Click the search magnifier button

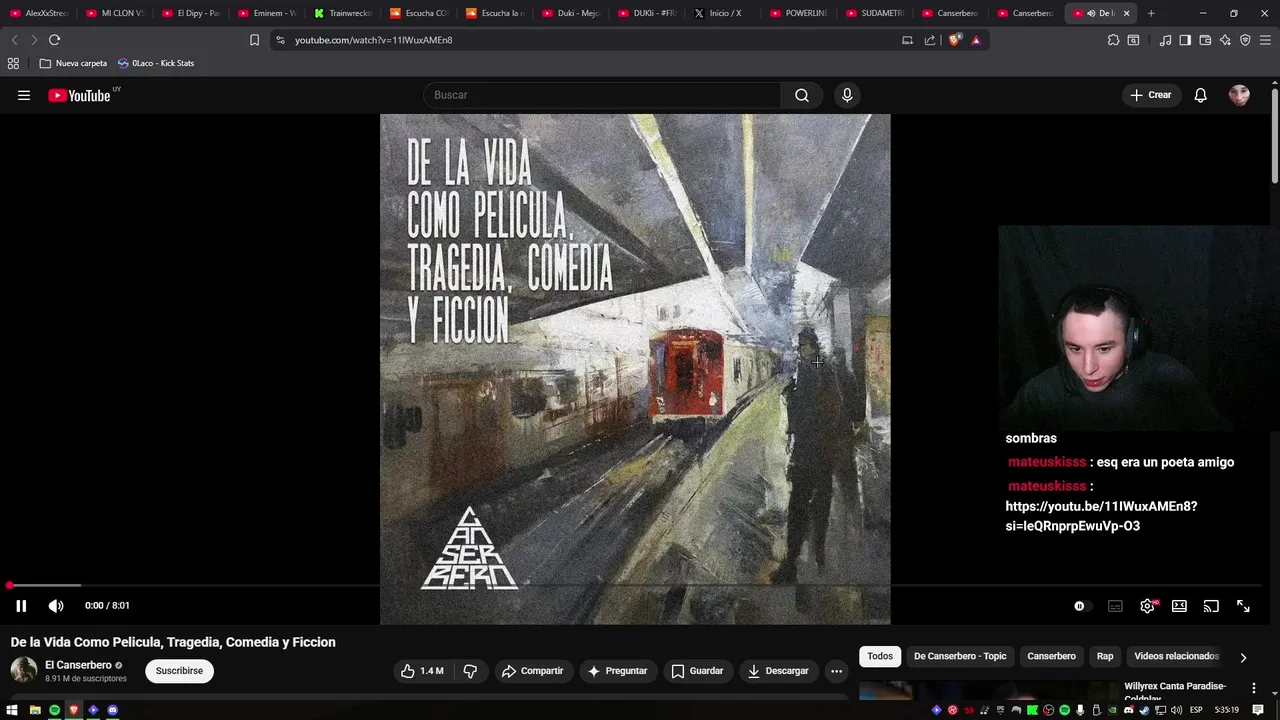coord(802,95)
